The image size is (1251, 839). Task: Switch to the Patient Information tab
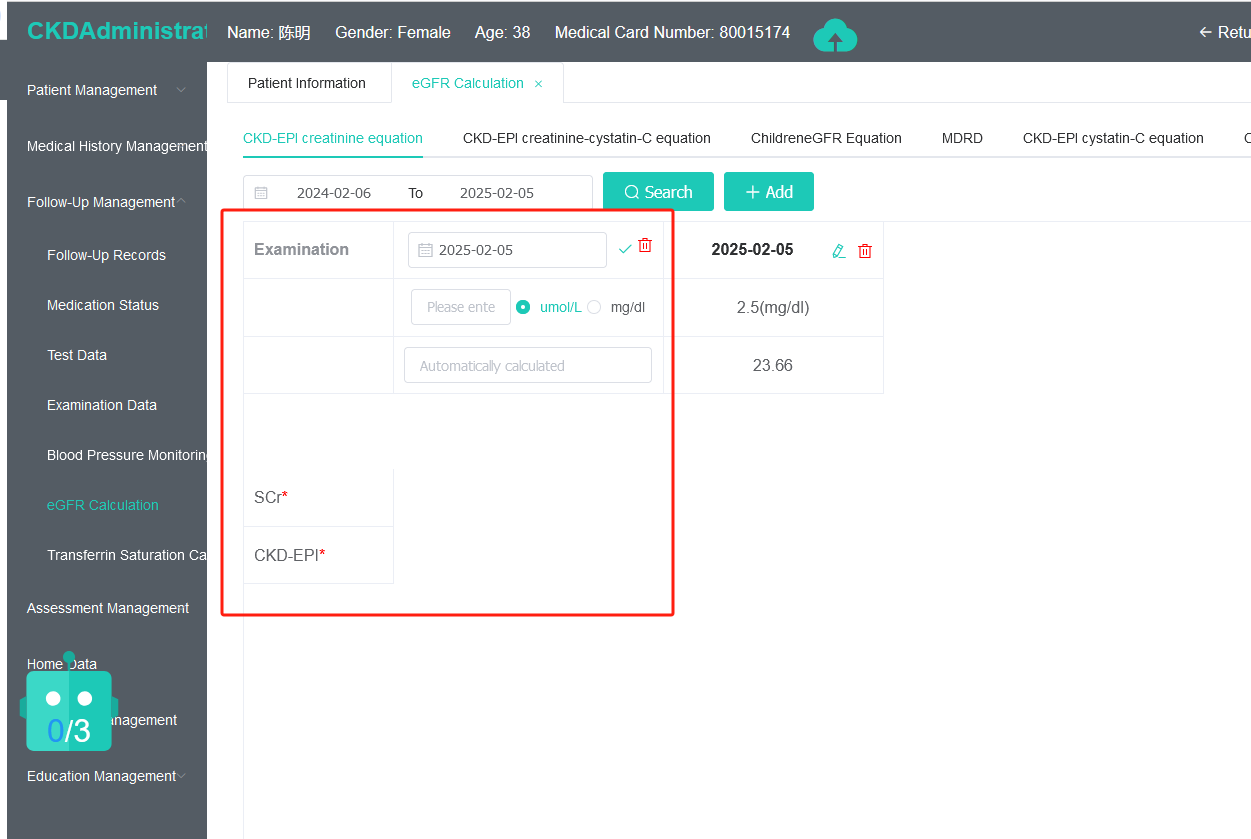[307, 83]
